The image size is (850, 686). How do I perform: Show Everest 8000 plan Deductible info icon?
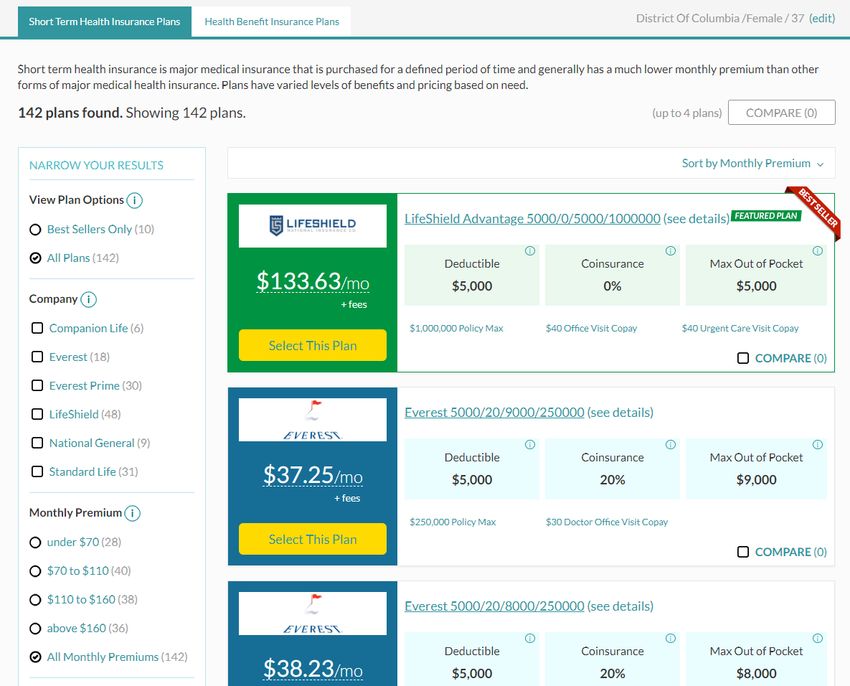point(530,638)
